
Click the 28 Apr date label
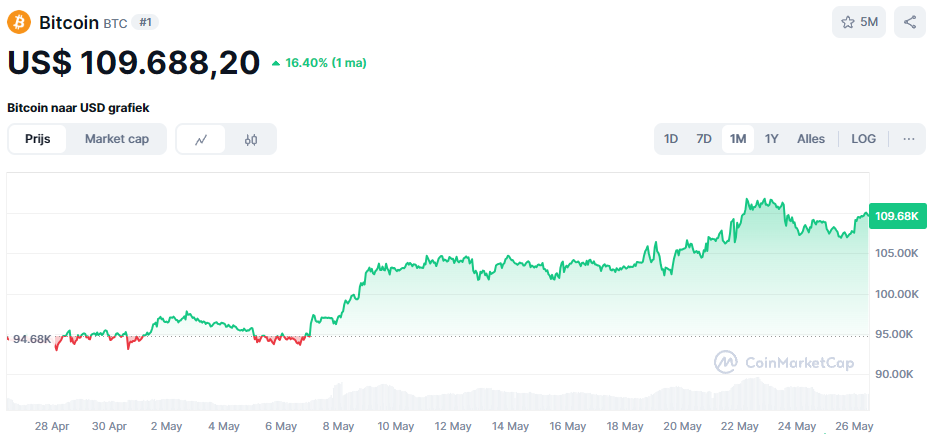click(x=52, y=426)
